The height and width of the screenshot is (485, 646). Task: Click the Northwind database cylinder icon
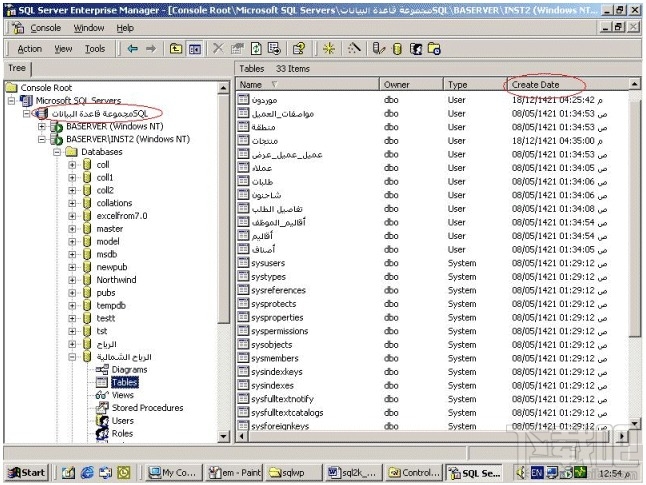tap(87, 280)
